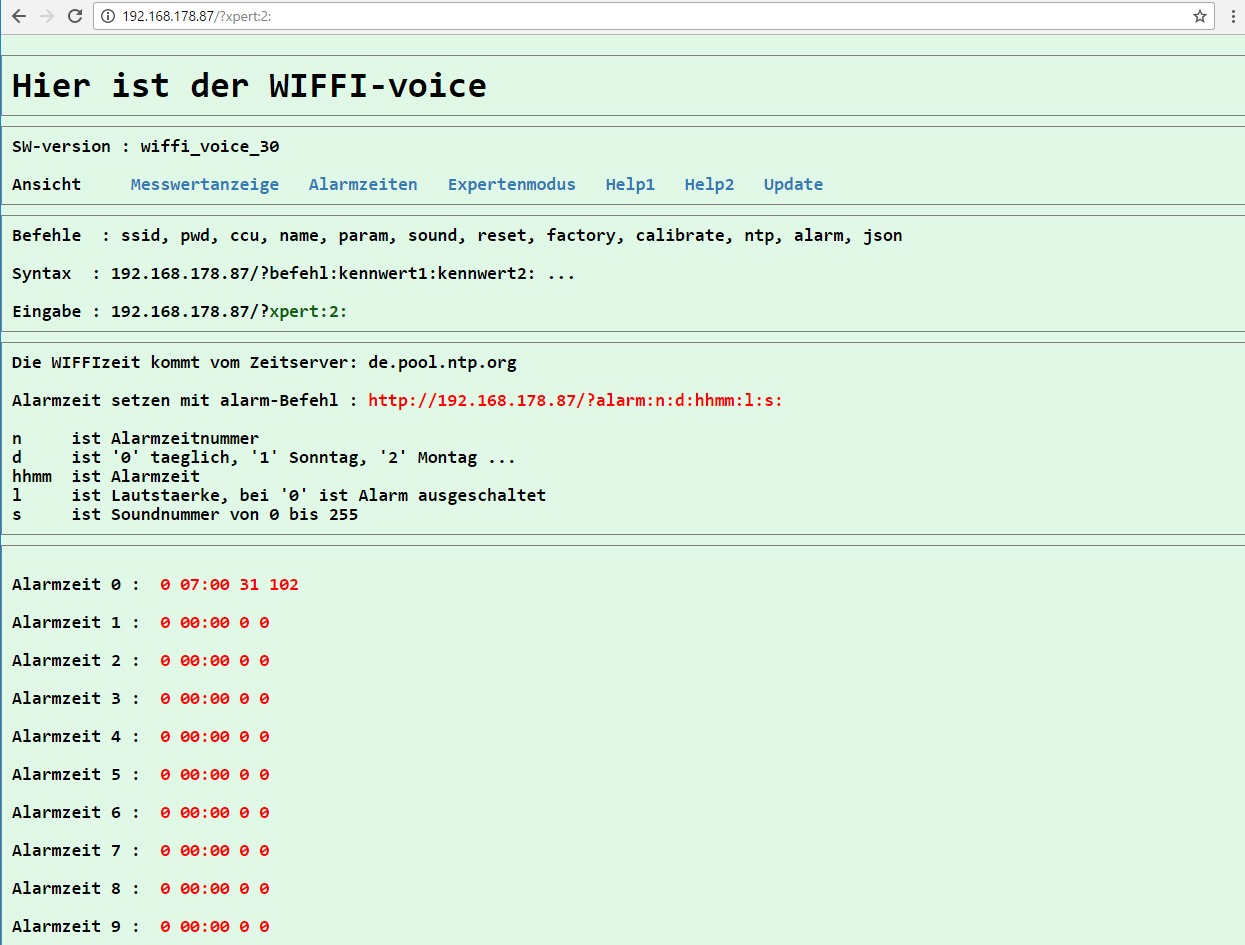The width and height of the screenshot is (1245, 945).
Task: Click the Syntax line with befehl:kennwert1:kennwert2
Action: 294,274
